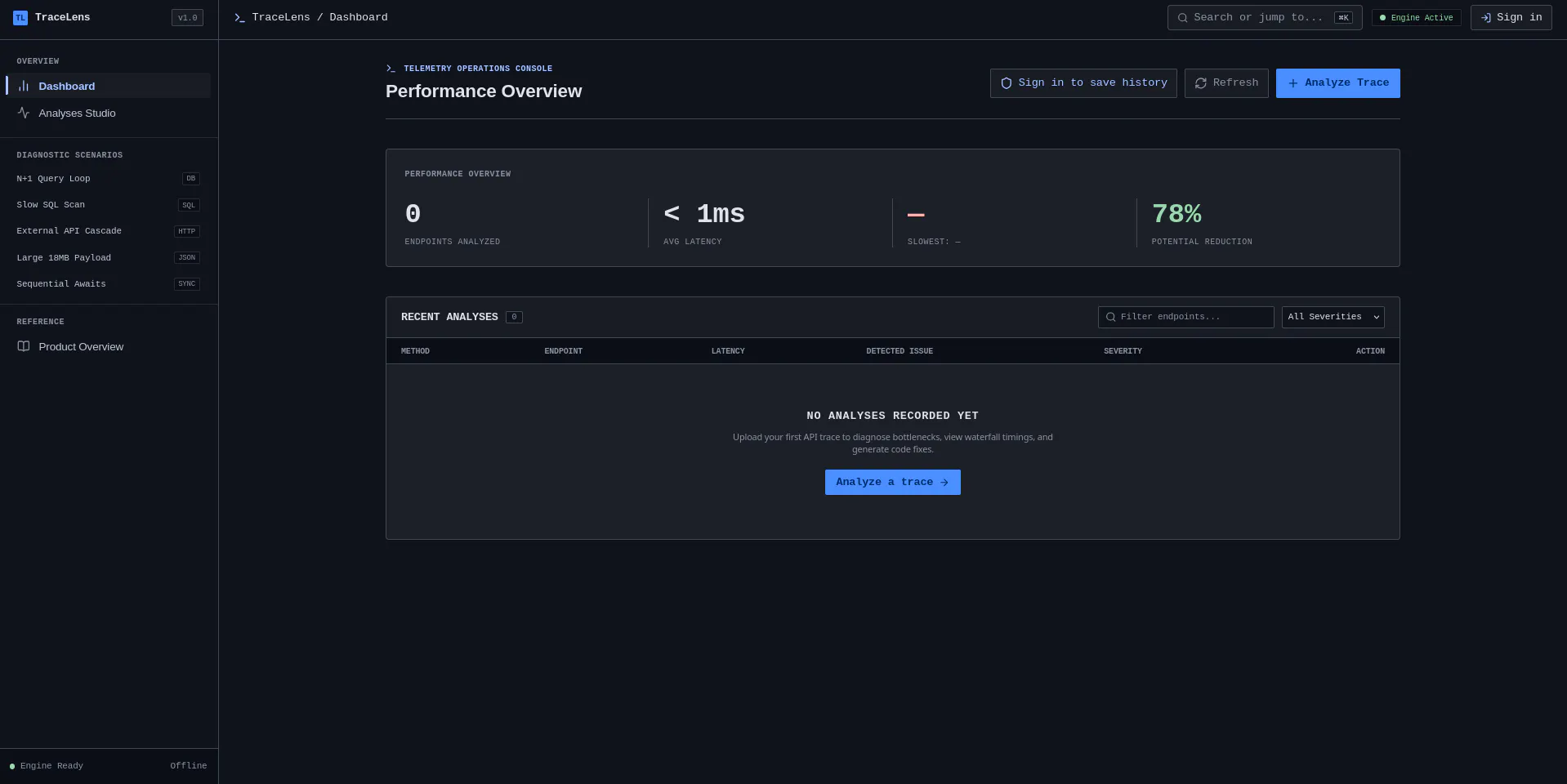This screenshot has width=1567, height=784.
Task: Click the Severity column header
Action: [1123, 351]
